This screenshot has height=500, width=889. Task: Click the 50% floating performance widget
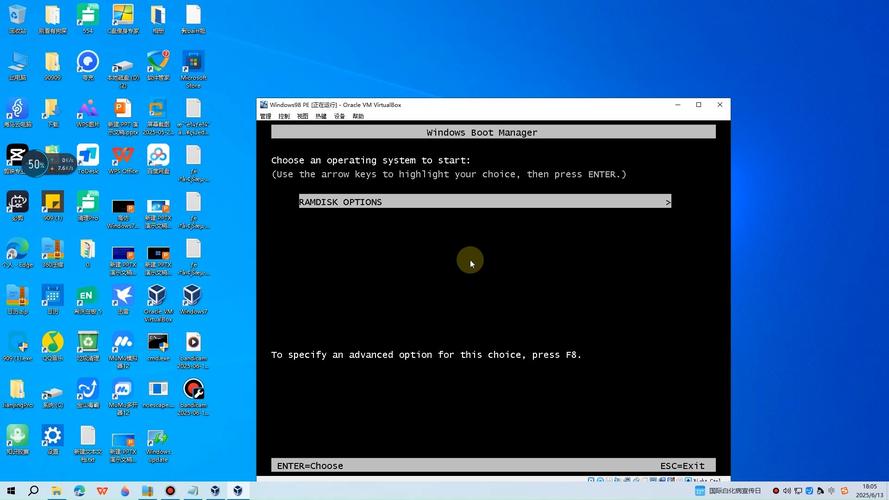(x=36, y=164)
